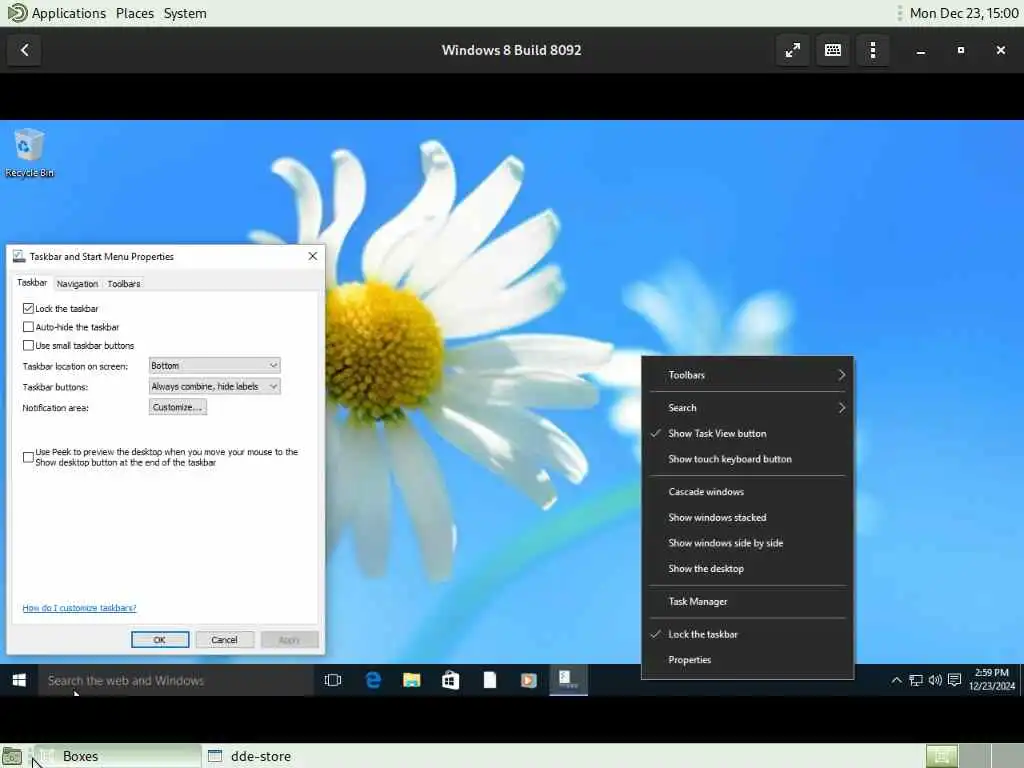Select Show windows side by side

[747, 543]
